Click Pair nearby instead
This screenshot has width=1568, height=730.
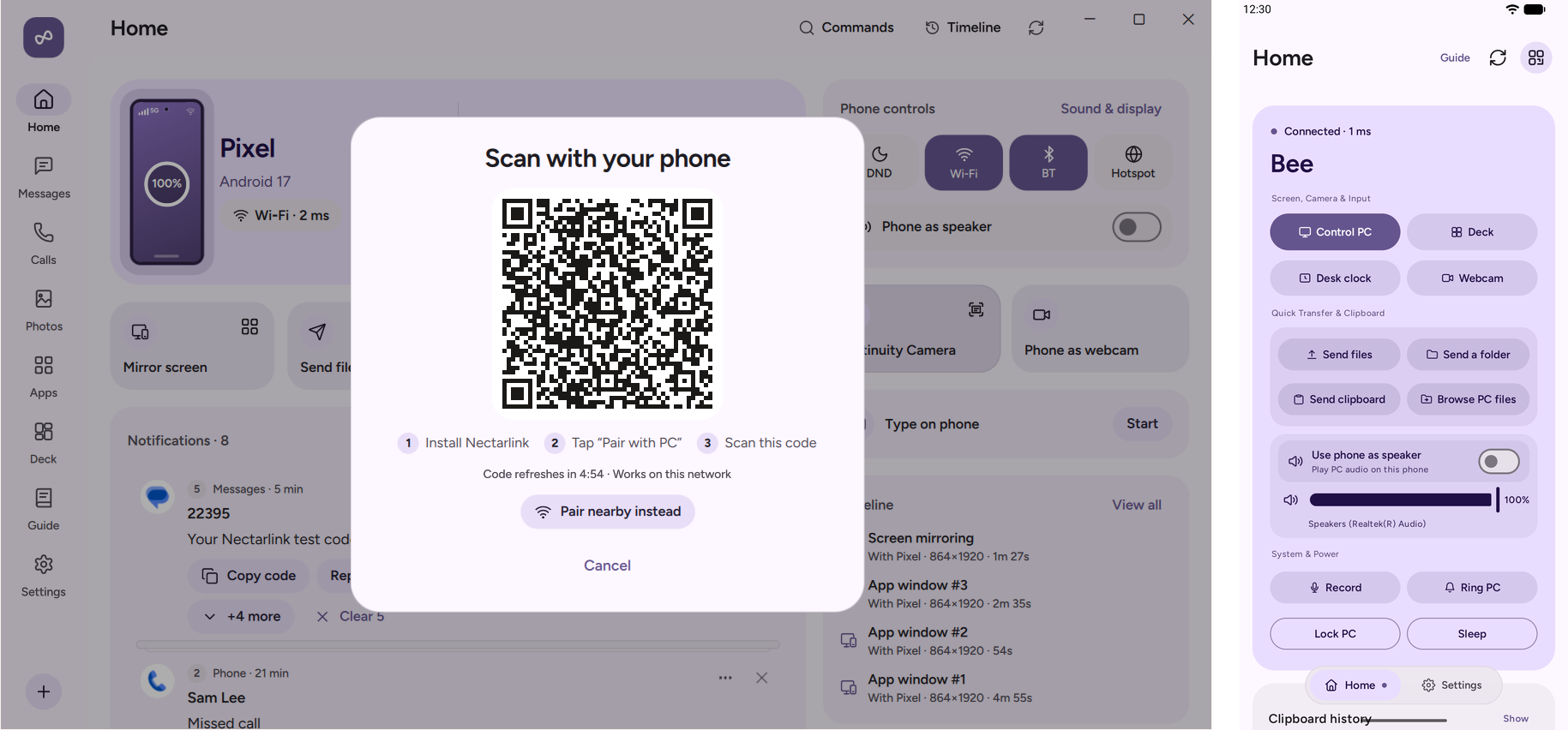pyautogui.click(x=608, y=512)
